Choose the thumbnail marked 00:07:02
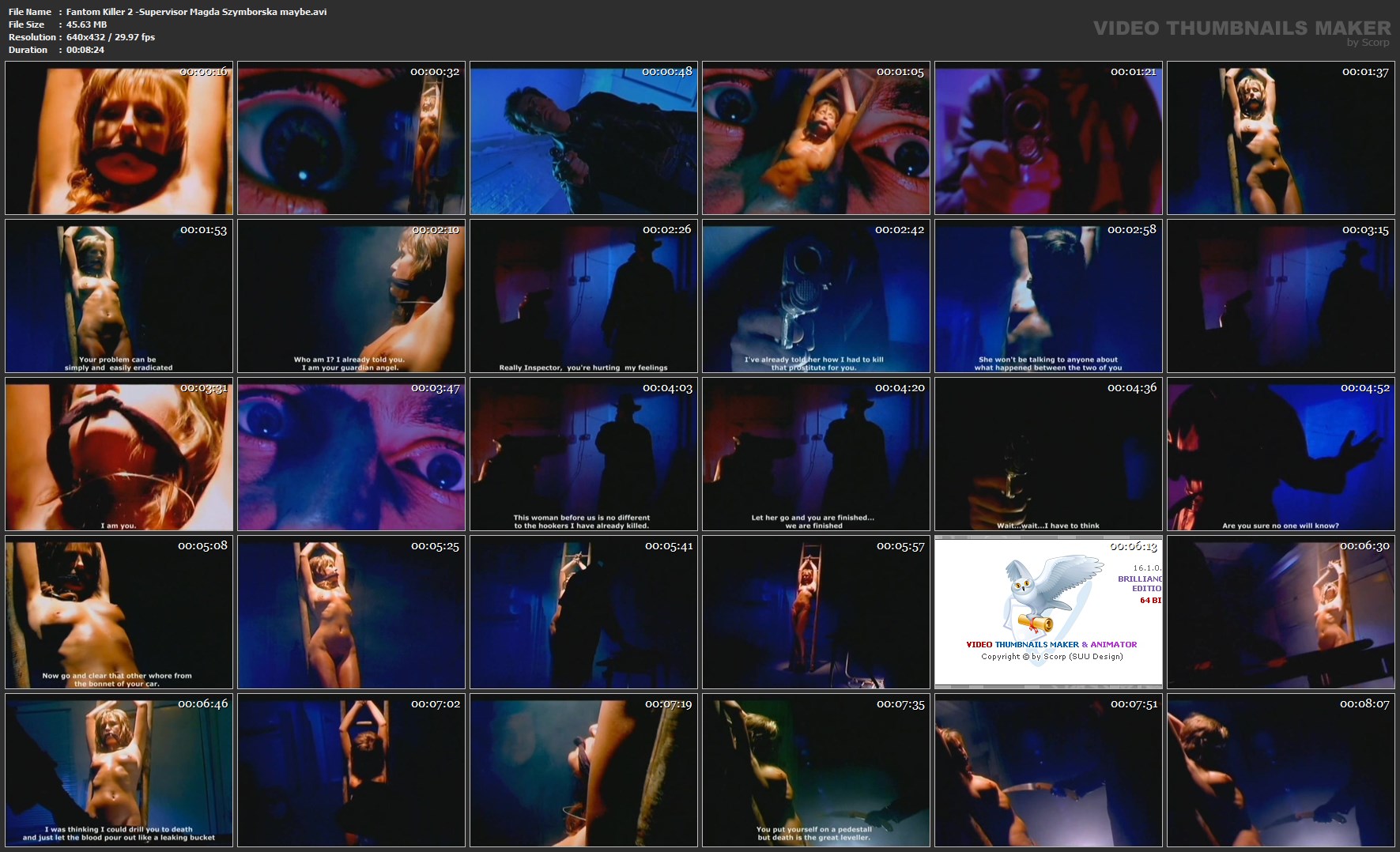This screenshot has height=852, width=1400. coord(352,771)
